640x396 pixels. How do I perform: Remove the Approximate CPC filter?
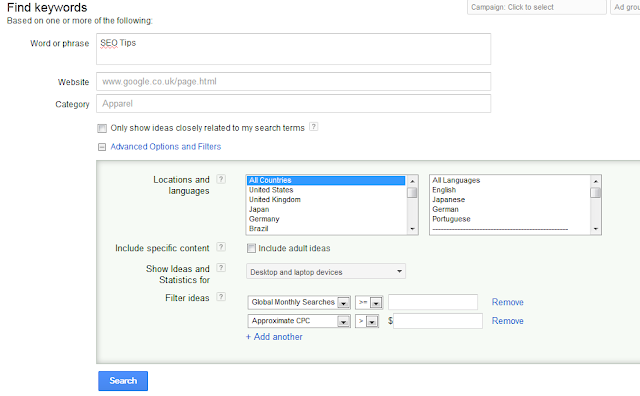pos(507,321)
